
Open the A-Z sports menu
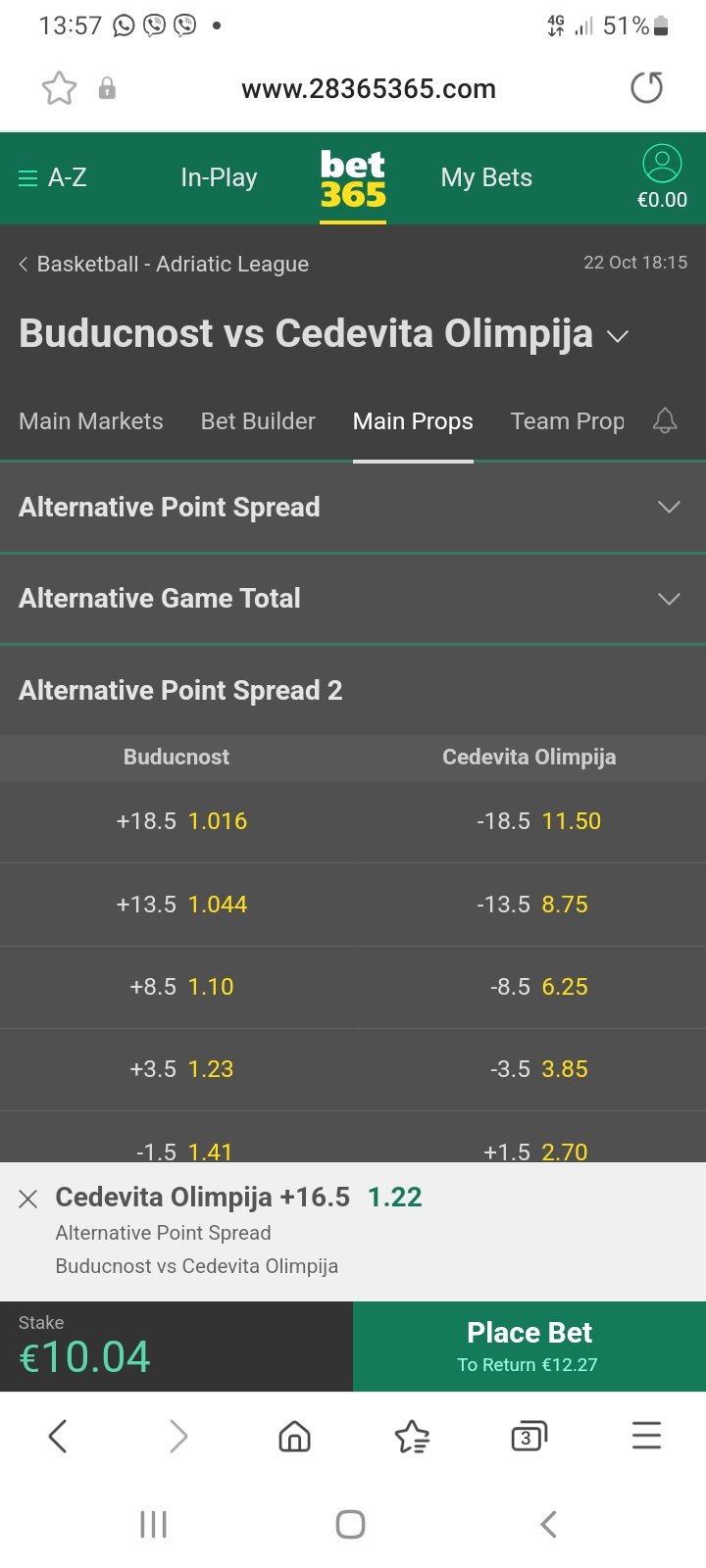pos(53,177)
